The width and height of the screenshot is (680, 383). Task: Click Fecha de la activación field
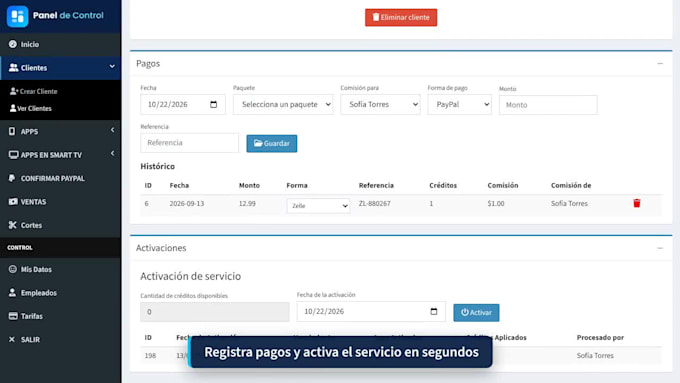point(371,311)
